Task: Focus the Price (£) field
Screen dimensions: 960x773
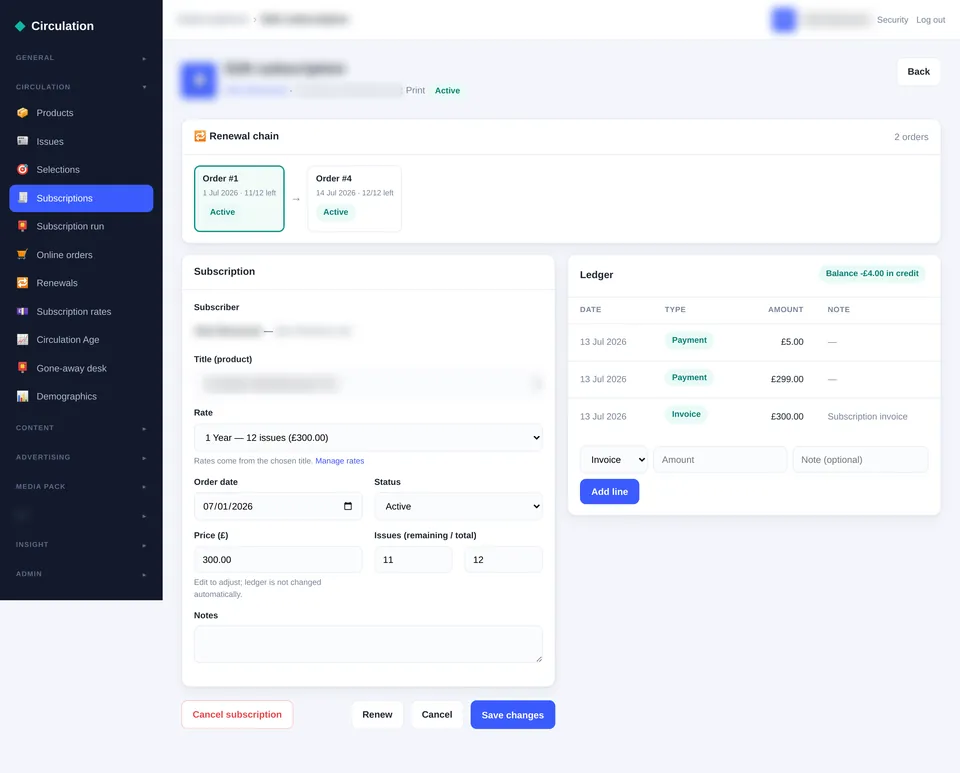Action: point(278,559)
